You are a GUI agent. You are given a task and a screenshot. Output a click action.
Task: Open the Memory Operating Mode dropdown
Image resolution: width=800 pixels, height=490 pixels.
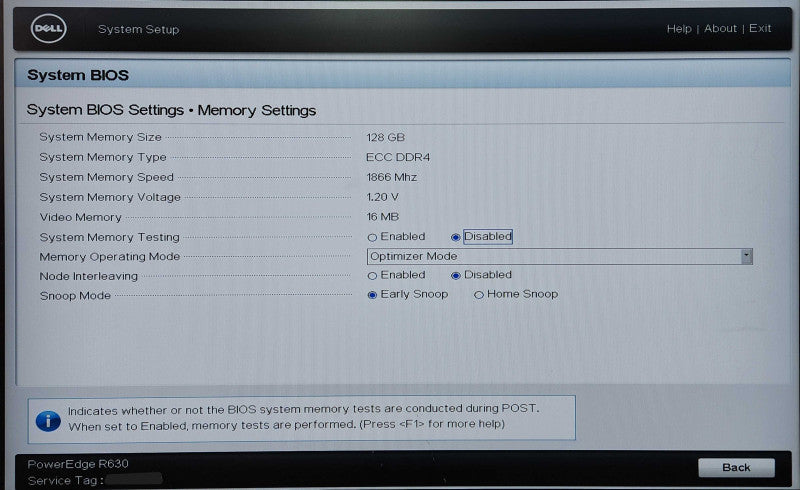point(560,256)
